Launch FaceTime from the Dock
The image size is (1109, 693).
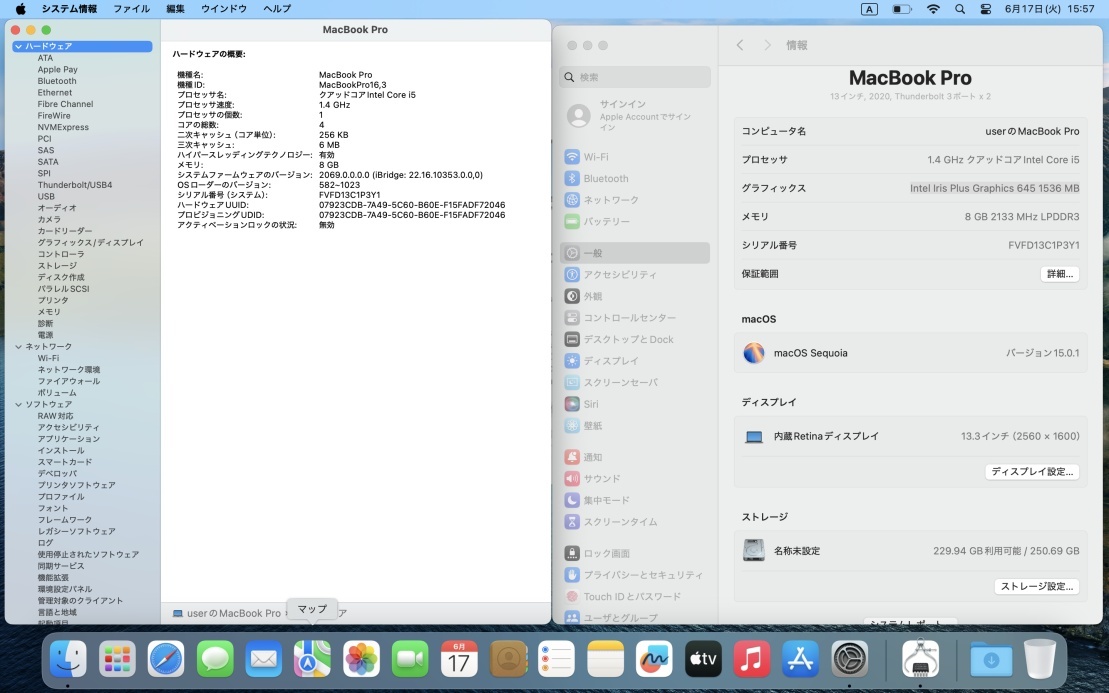(410, 659)
